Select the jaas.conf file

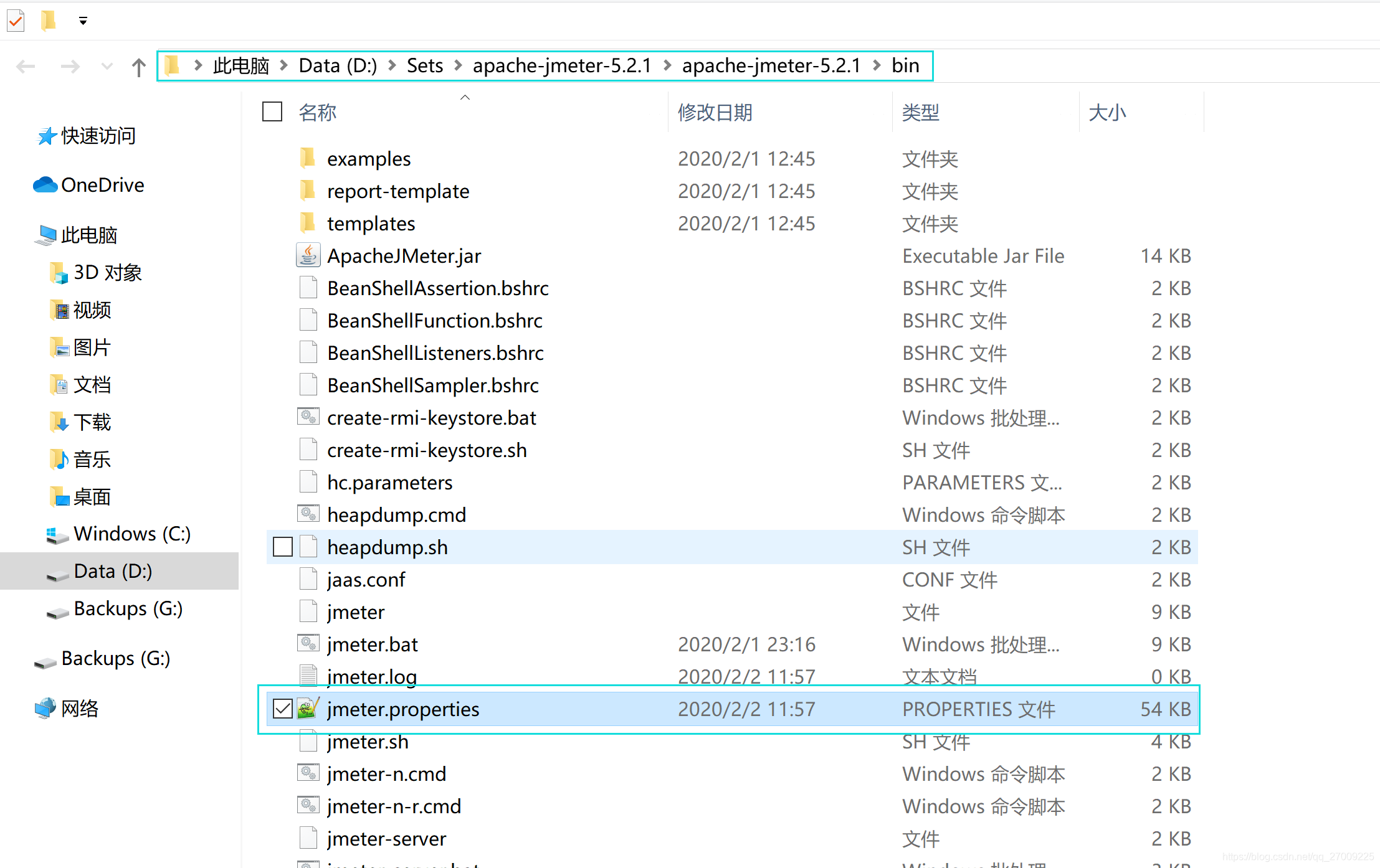coord(732,579)
